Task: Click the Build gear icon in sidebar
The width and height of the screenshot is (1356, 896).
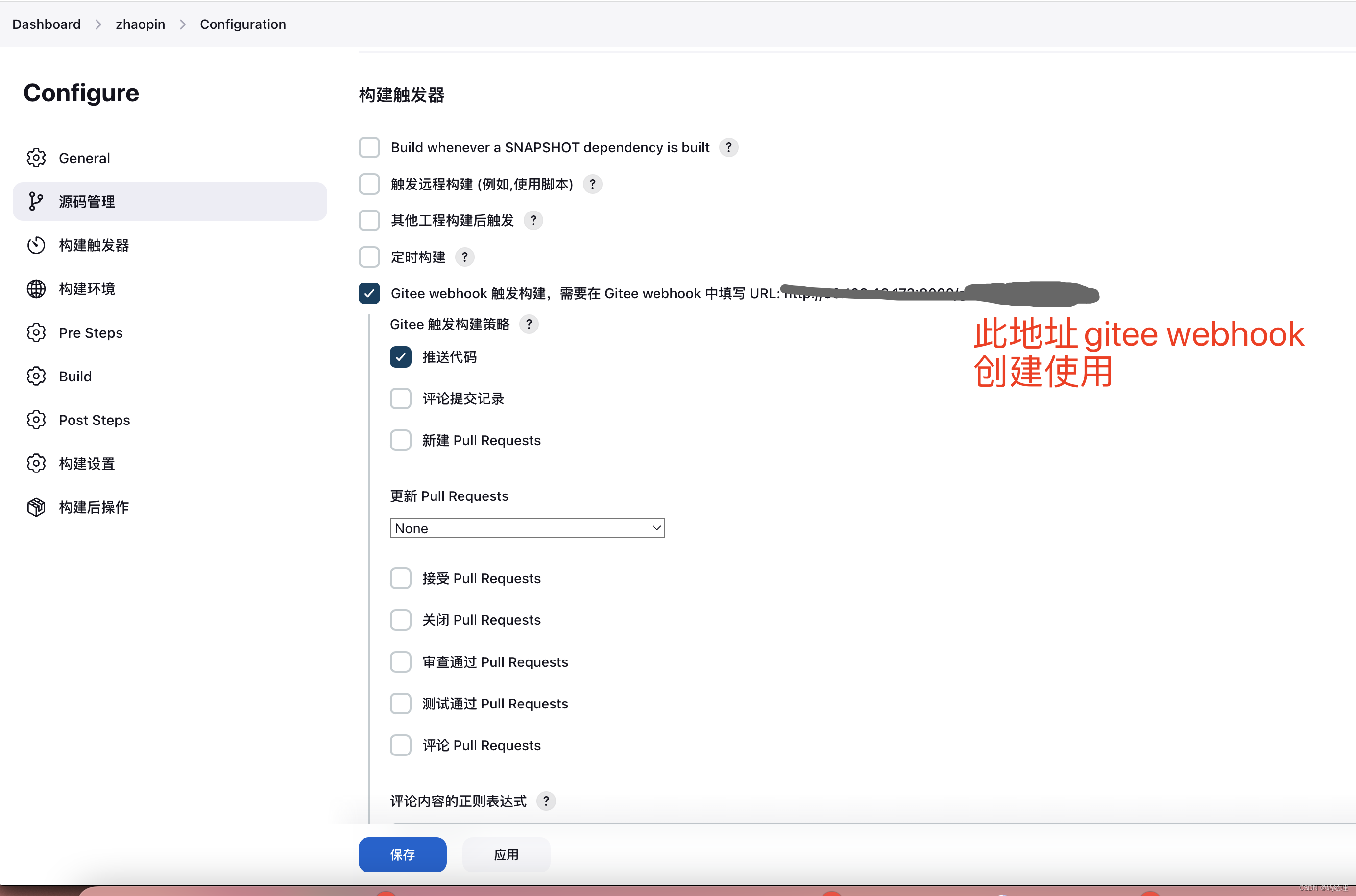Action: pos(36,376)
